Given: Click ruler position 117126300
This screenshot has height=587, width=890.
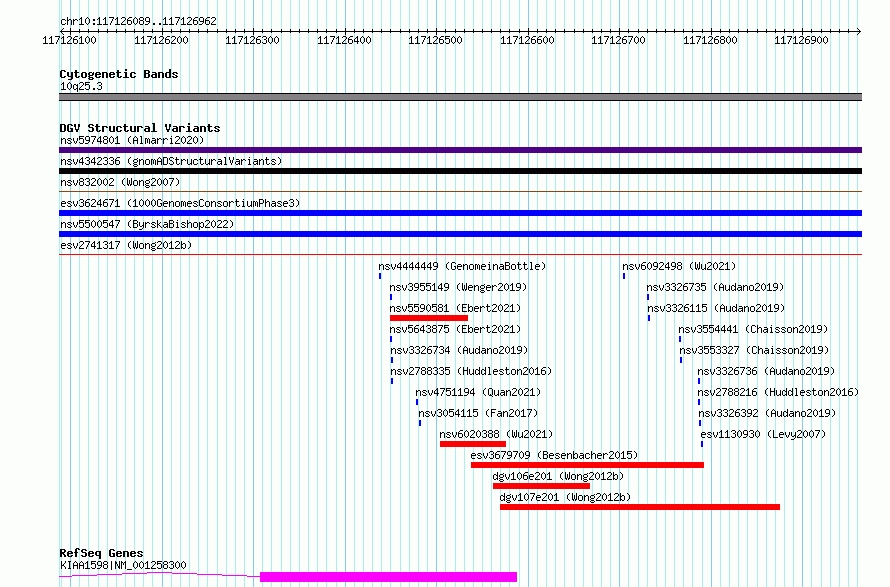Looking at the screenshot, I should [x=253, y=40].
